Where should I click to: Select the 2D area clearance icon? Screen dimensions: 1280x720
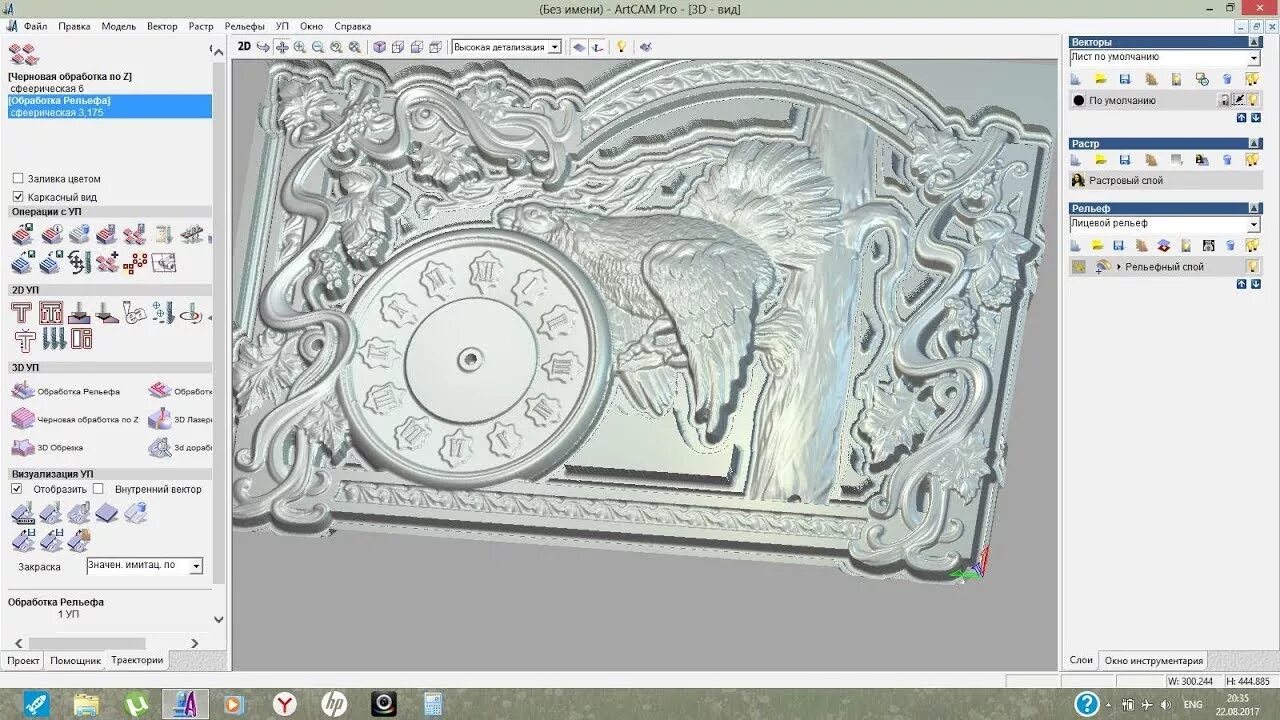pyautogui.click(x=51, y=313)
